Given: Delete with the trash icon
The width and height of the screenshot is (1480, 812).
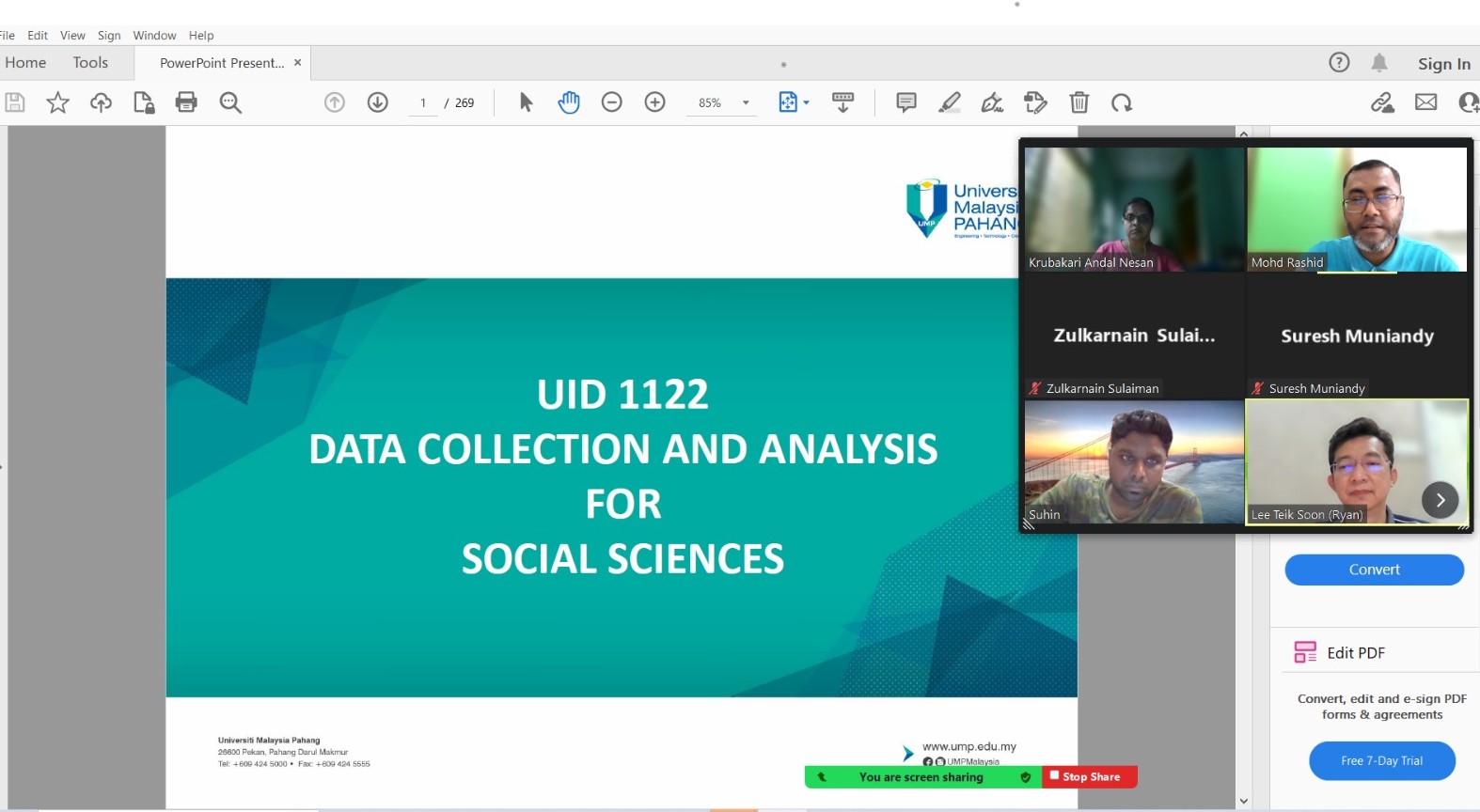Looking at the screenshot, I should 1079,102.
